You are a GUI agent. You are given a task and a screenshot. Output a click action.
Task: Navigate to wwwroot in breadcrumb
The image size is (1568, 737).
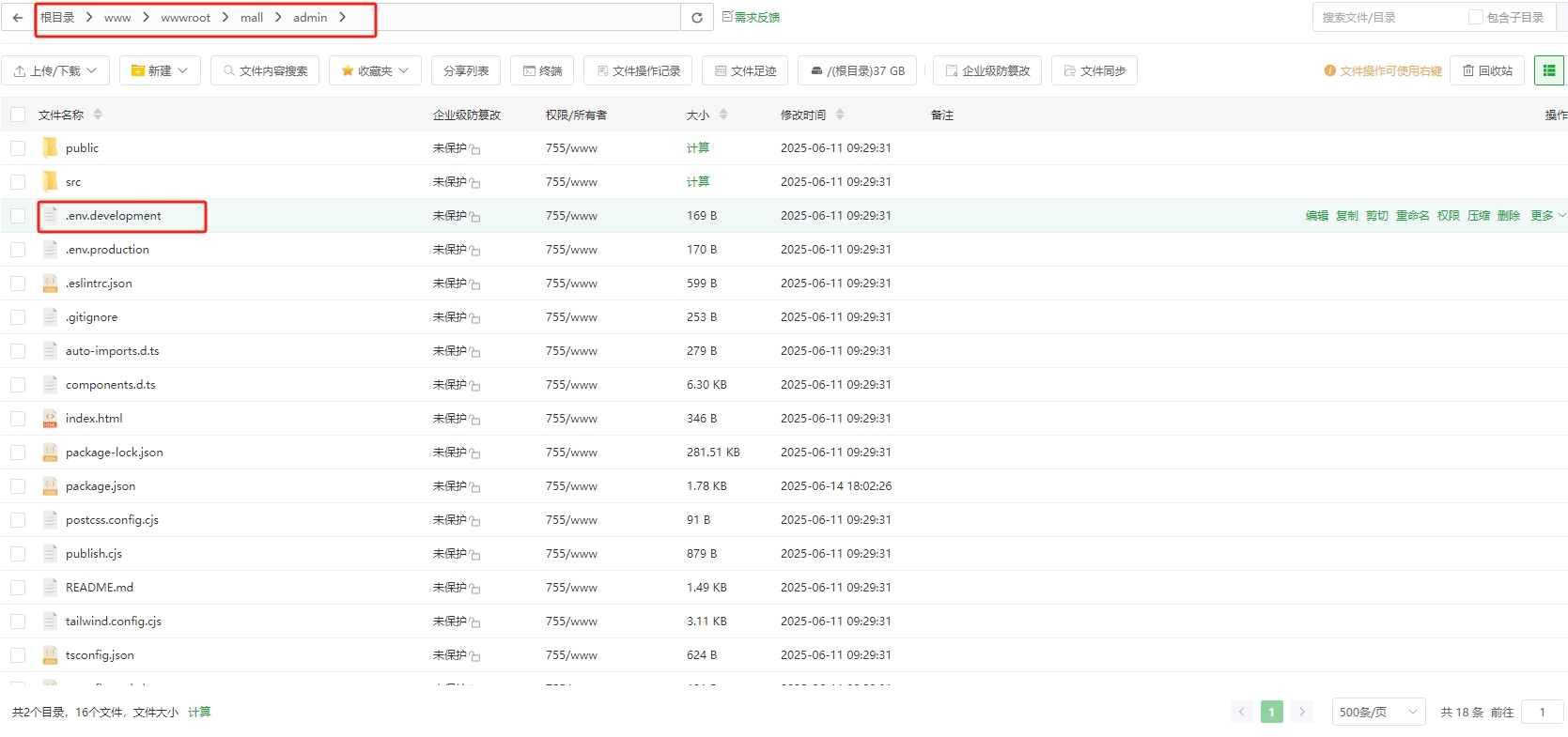tap(185, 18)
